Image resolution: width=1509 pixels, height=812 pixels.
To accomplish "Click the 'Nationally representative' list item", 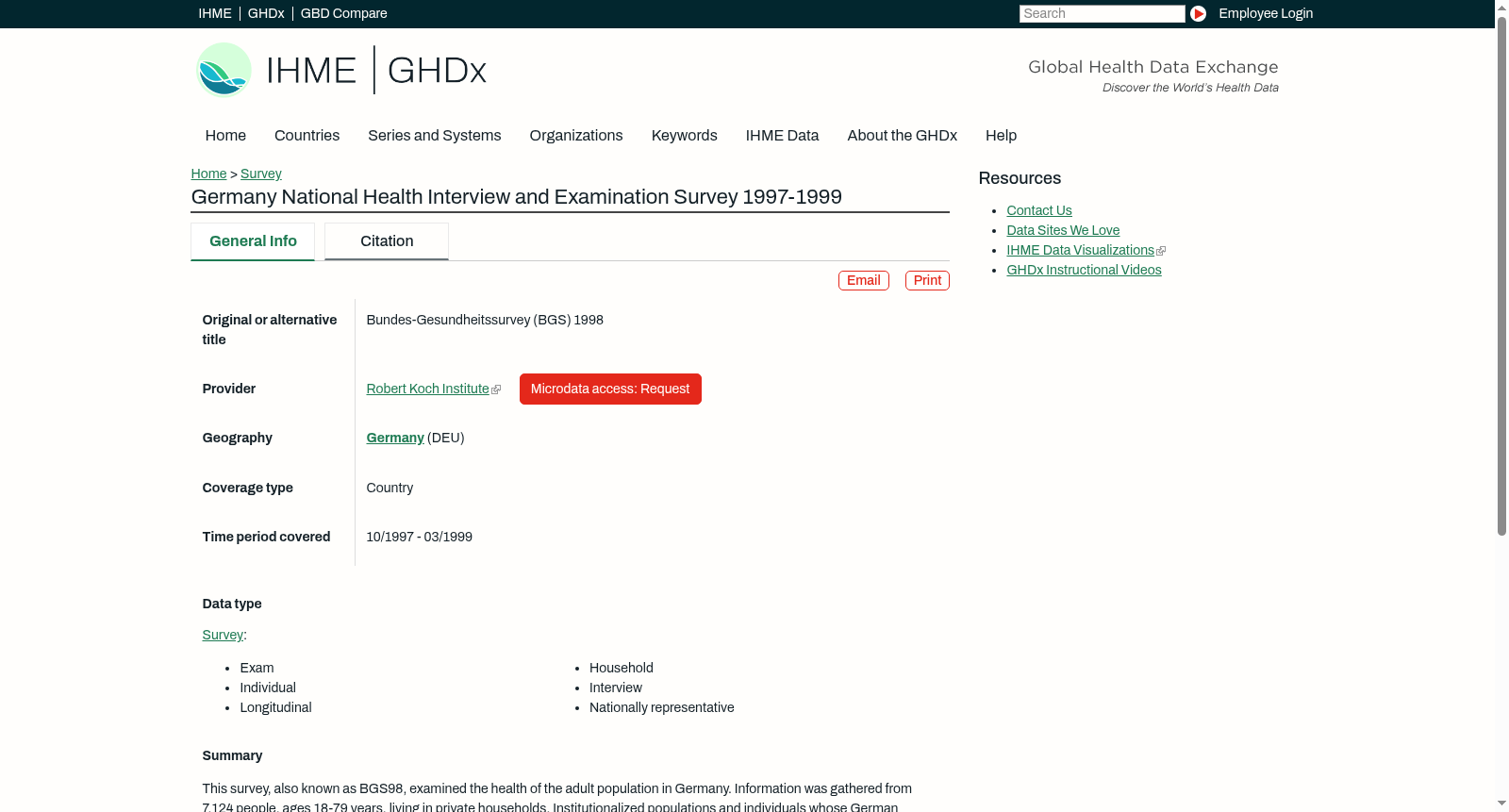I will pos(661,707).
